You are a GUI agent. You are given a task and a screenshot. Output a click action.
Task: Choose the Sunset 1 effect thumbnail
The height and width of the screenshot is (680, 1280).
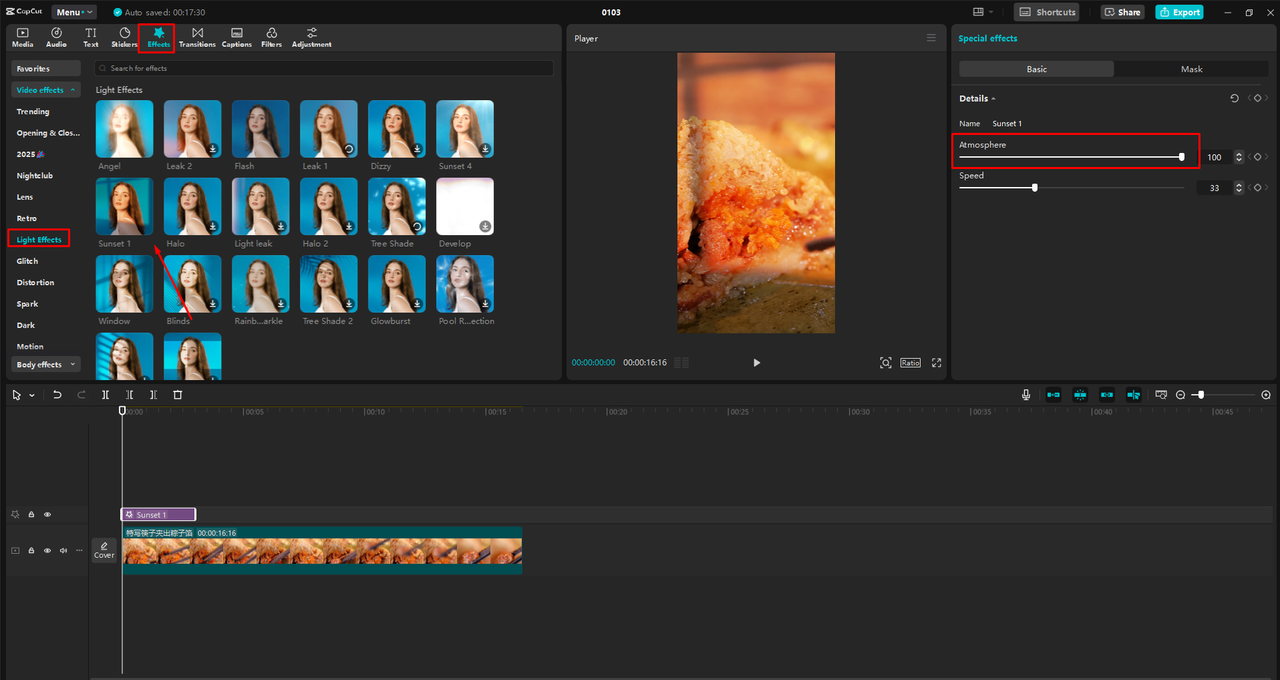[125, 207]
